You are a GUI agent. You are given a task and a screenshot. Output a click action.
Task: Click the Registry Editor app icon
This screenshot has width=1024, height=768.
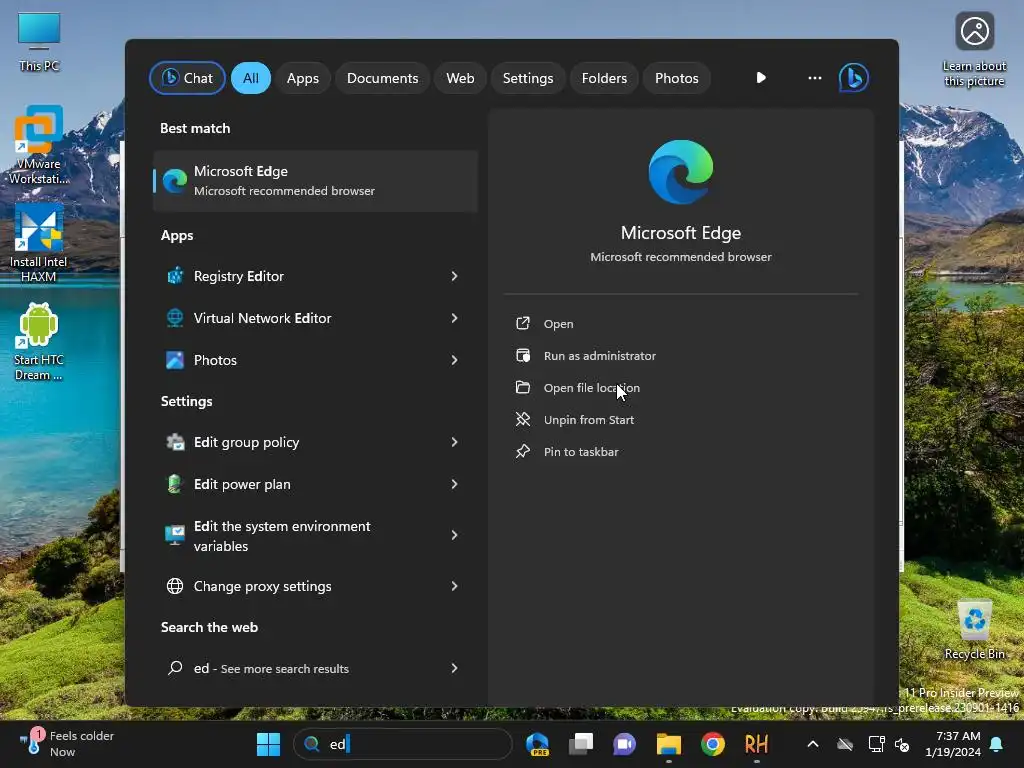[174, 276]
